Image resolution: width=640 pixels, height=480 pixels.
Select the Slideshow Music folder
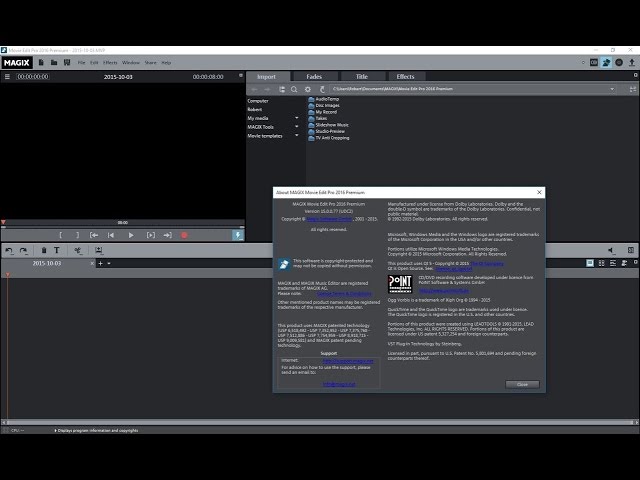[329, 125]
